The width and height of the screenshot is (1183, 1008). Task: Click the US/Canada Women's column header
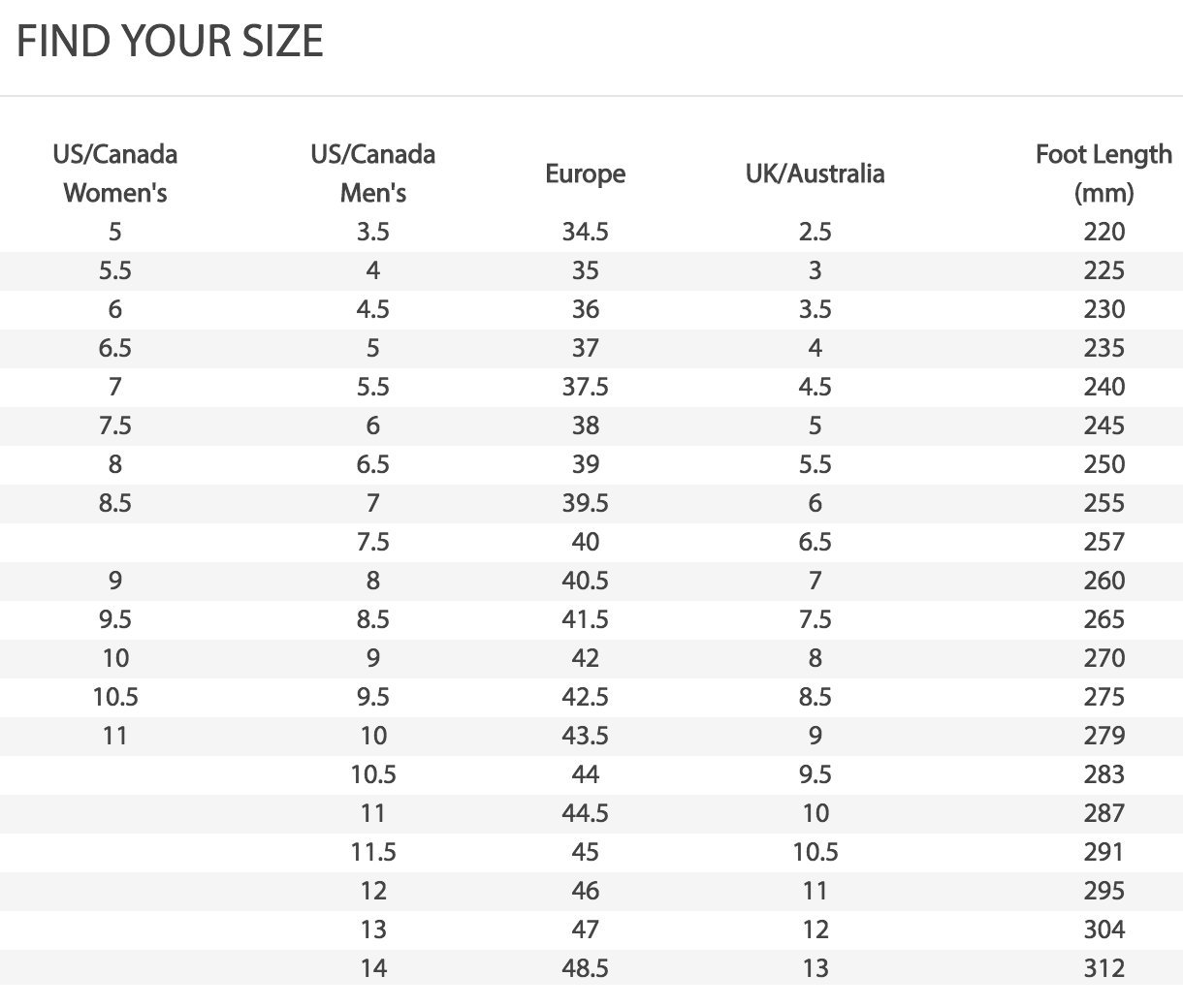[x=115, y=173]
